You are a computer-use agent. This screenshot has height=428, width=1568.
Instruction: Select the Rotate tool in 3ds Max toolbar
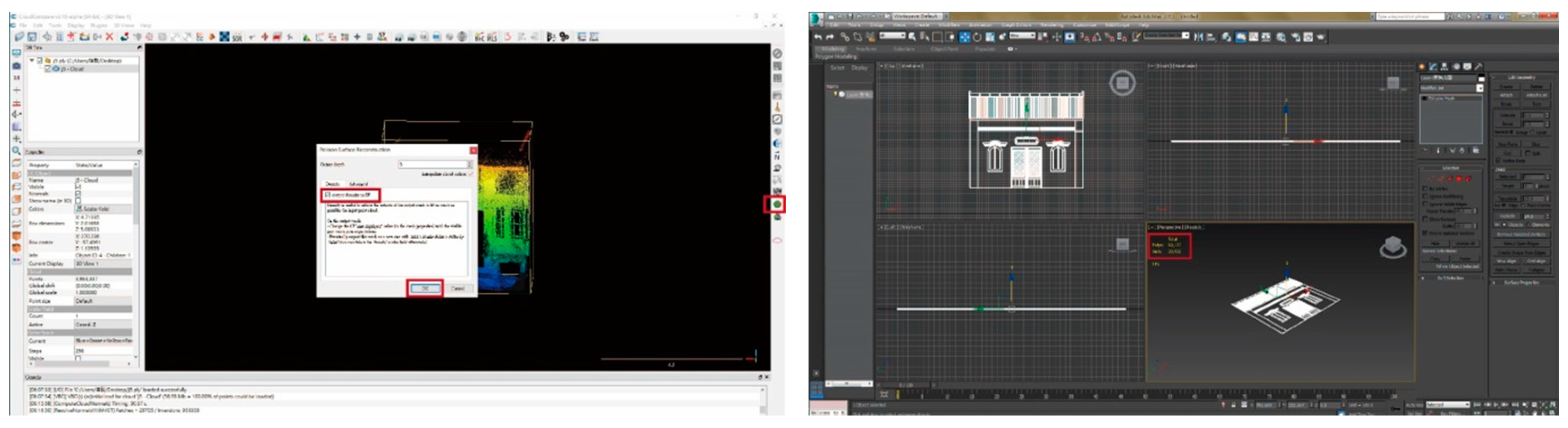point(977,37)
